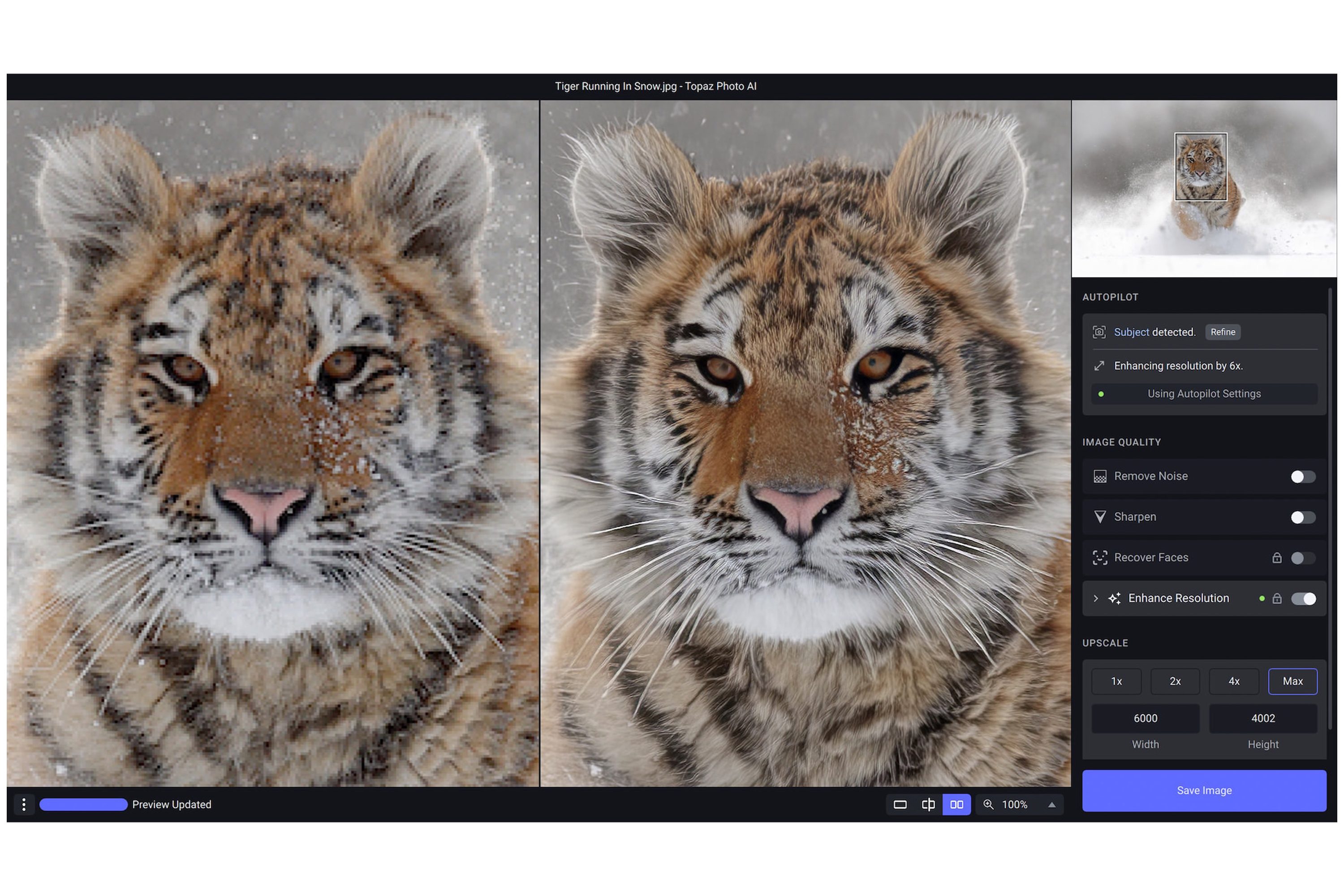The image size is (1344, 896).
Task: Click the Subject detection icon
Action: pos(1099,332)
